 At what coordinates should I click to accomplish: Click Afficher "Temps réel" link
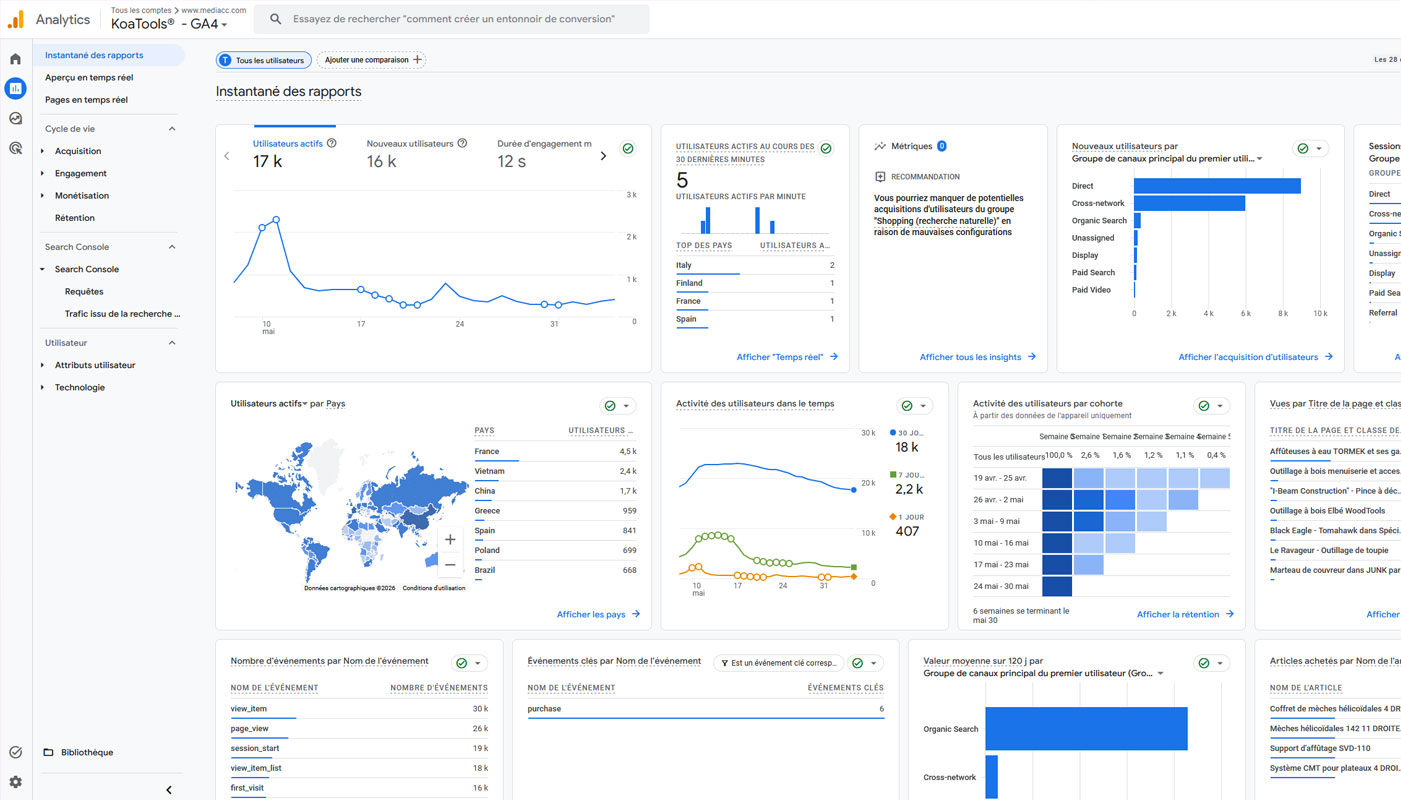coord(787,357)
